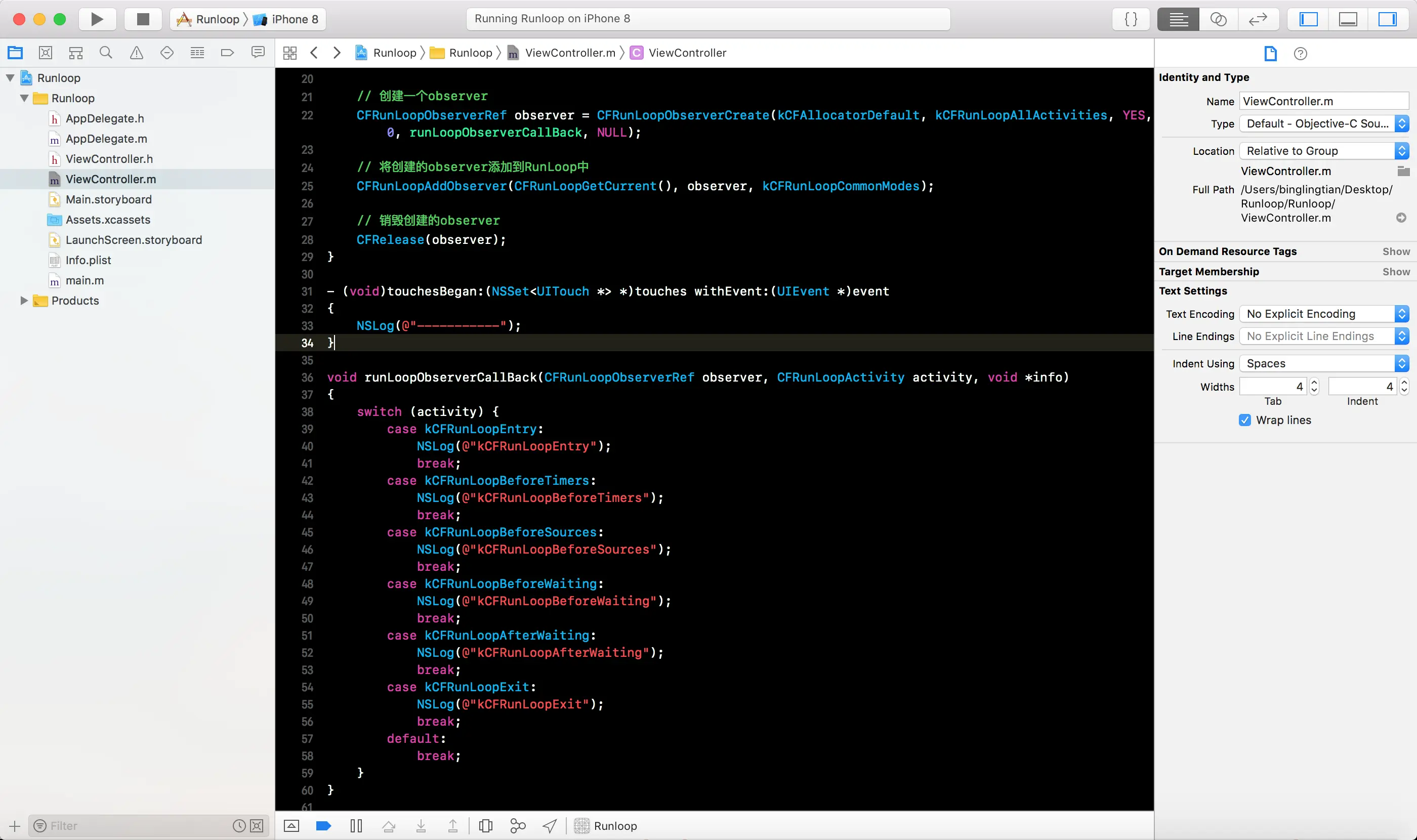
Task: Switch to the Quick Help inspector tab
Action: [1301, 54]
